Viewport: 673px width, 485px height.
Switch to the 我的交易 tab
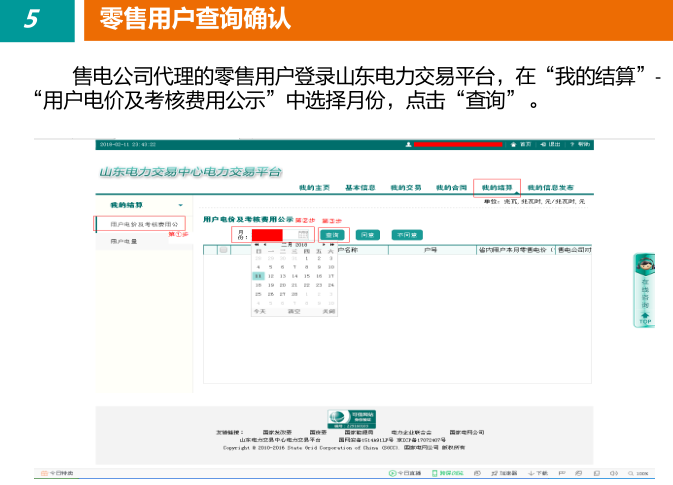[x=406, y=187]
